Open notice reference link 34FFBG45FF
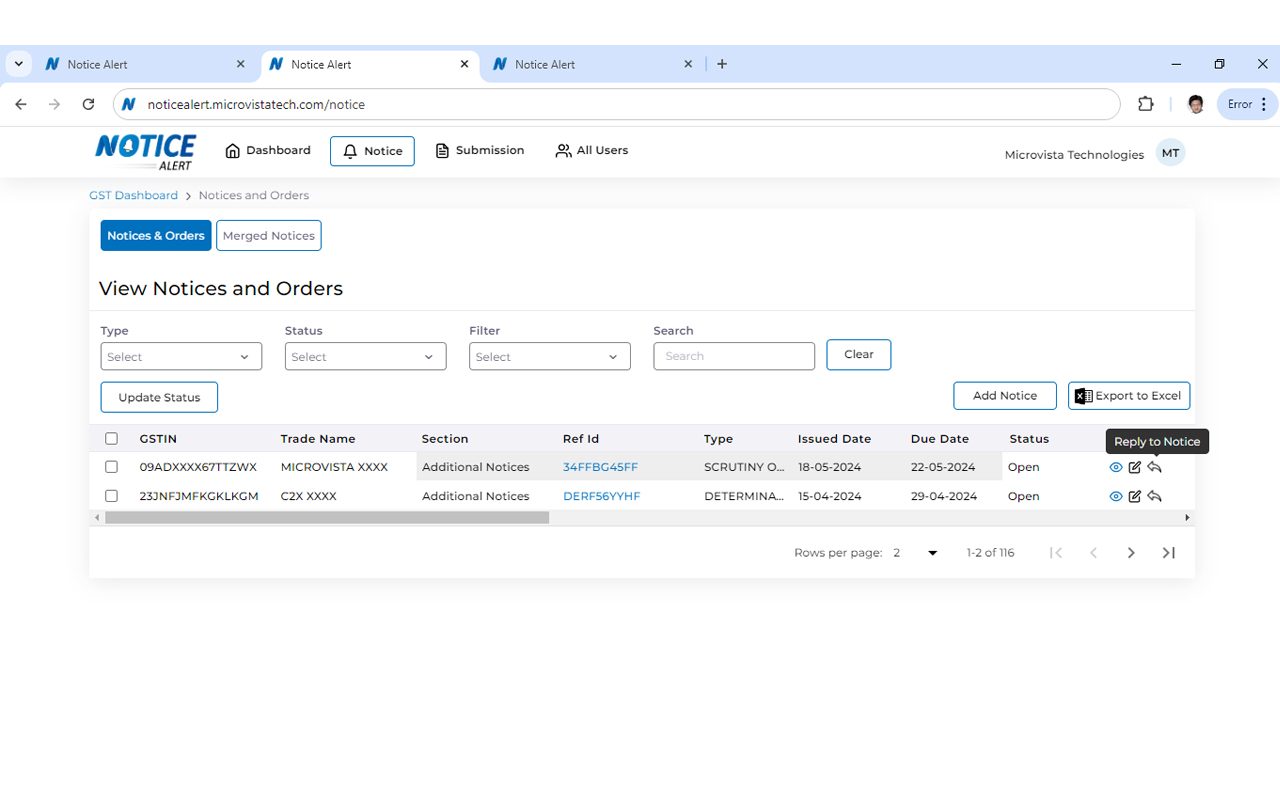1280x800 pixels. (x=600, y=467)
